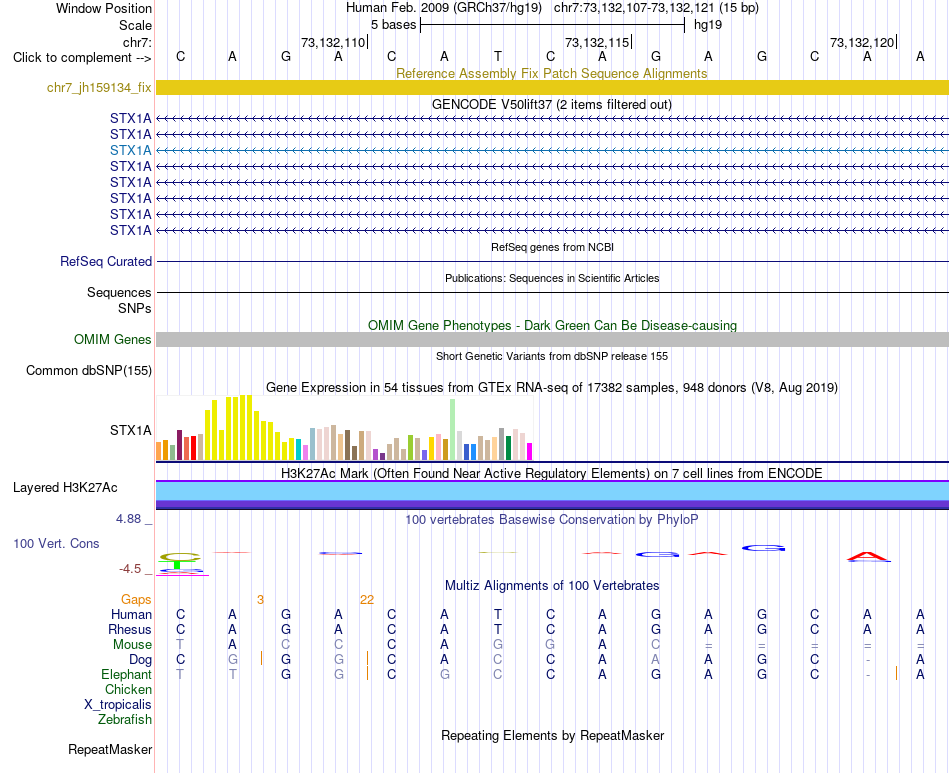
Task: Click '100 vertebrates Basewise Conservation by PhyloP' title
Action: click(x=551, y=519)
